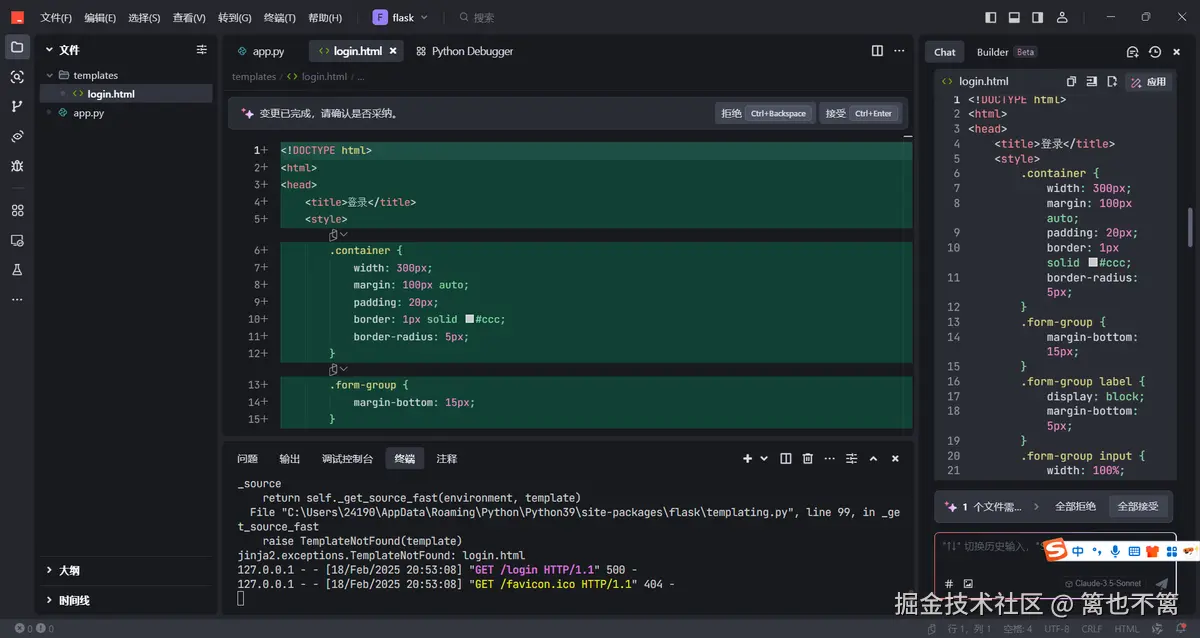This screenshot has width=1200, height=638.
Task: Open the 文件(F) menu
Action: click(x=56, y=18)
